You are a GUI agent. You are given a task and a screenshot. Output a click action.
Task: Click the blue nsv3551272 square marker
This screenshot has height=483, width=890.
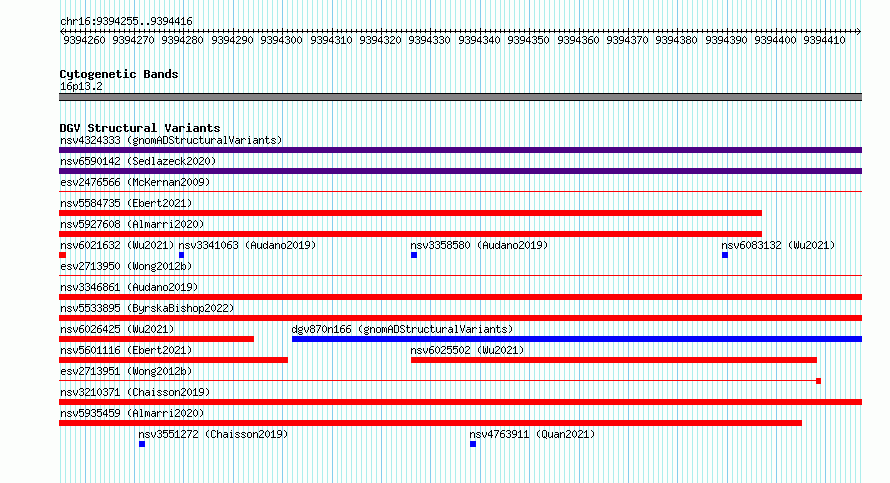pos(142,444)
